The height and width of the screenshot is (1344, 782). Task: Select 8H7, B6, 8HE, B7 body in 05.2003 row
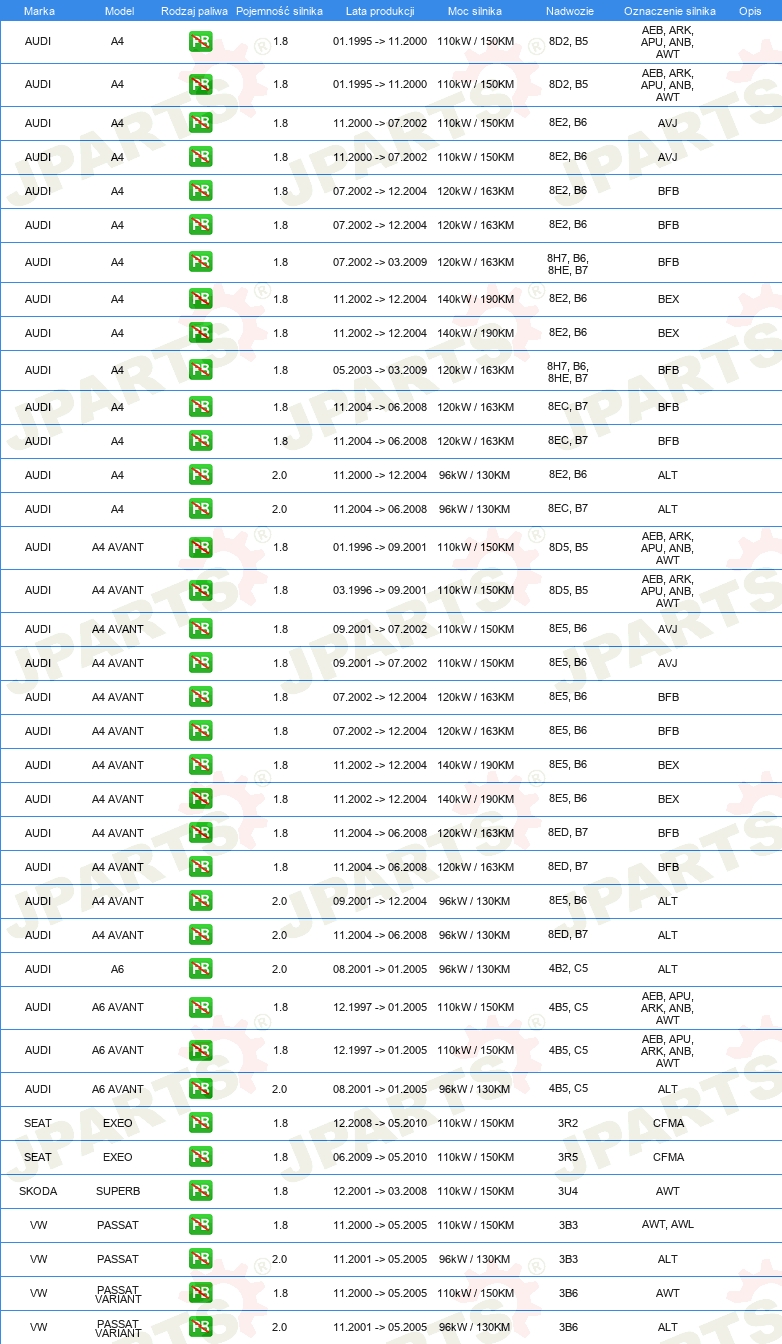[568, 372]
